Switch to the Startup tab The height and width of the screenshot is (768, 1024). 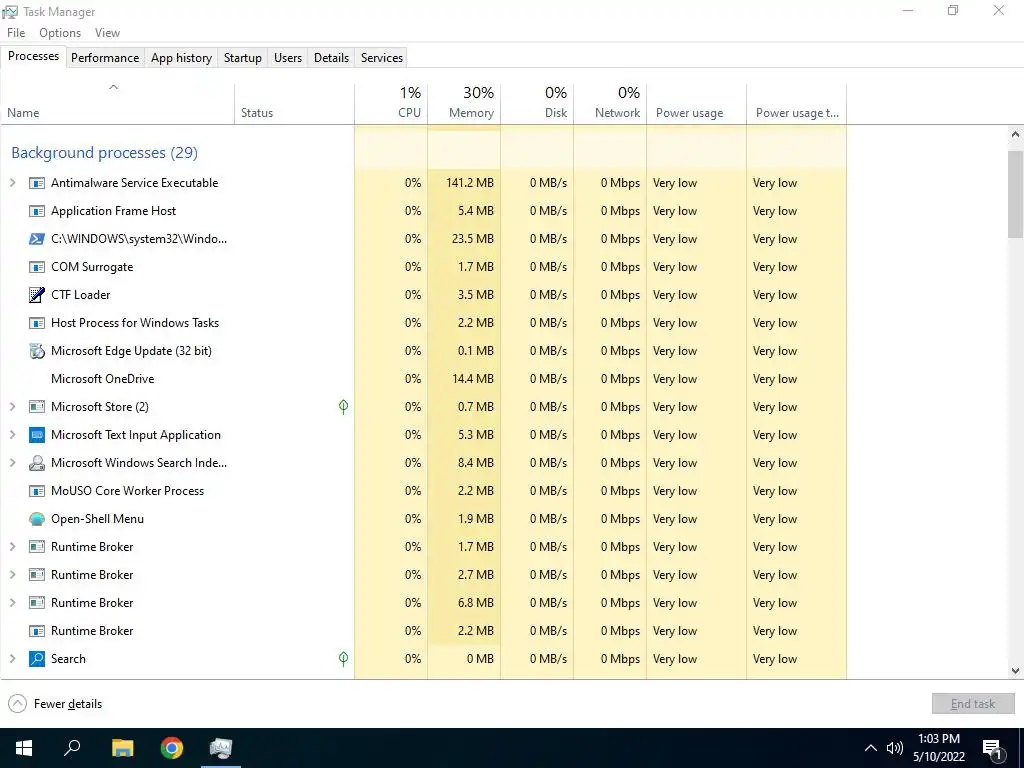[x=243, y=57]
